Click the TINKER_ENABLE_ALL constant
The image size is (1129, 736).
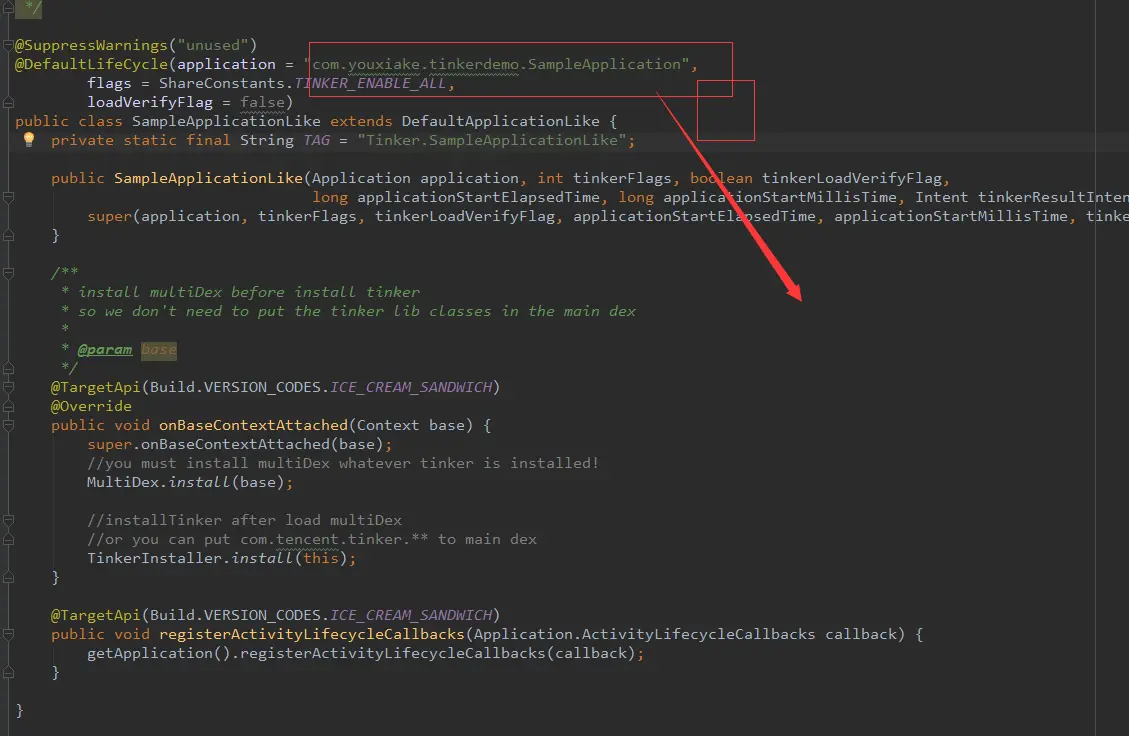tap(370, 84)
